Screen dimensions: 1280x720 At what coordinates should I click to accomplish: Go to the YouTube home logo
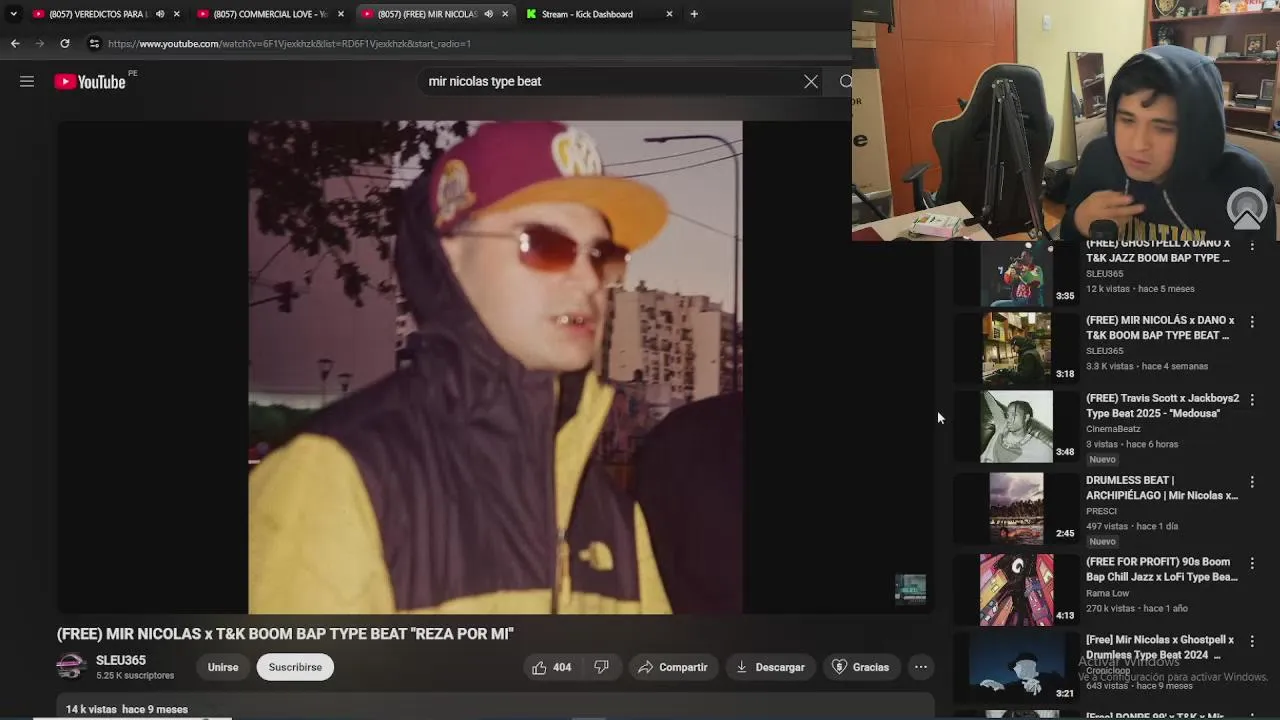(x=90, y=82)
